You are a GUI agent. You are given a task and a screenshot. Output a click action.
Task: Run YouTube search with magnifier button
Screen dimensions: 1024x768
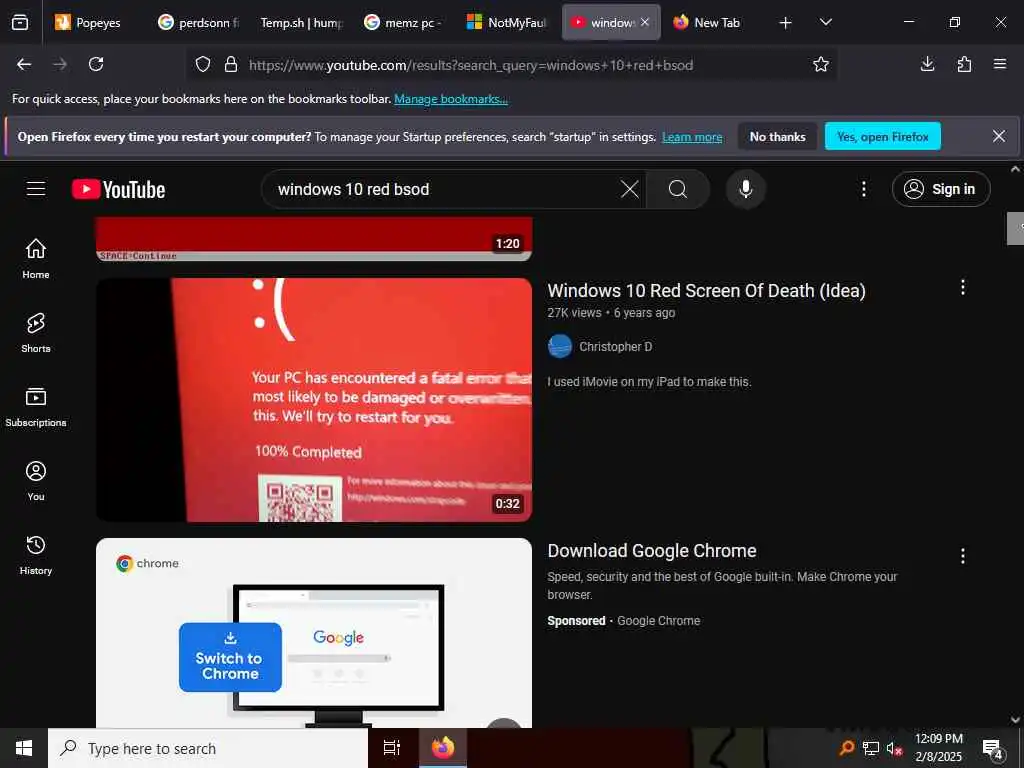click(678, 189)
